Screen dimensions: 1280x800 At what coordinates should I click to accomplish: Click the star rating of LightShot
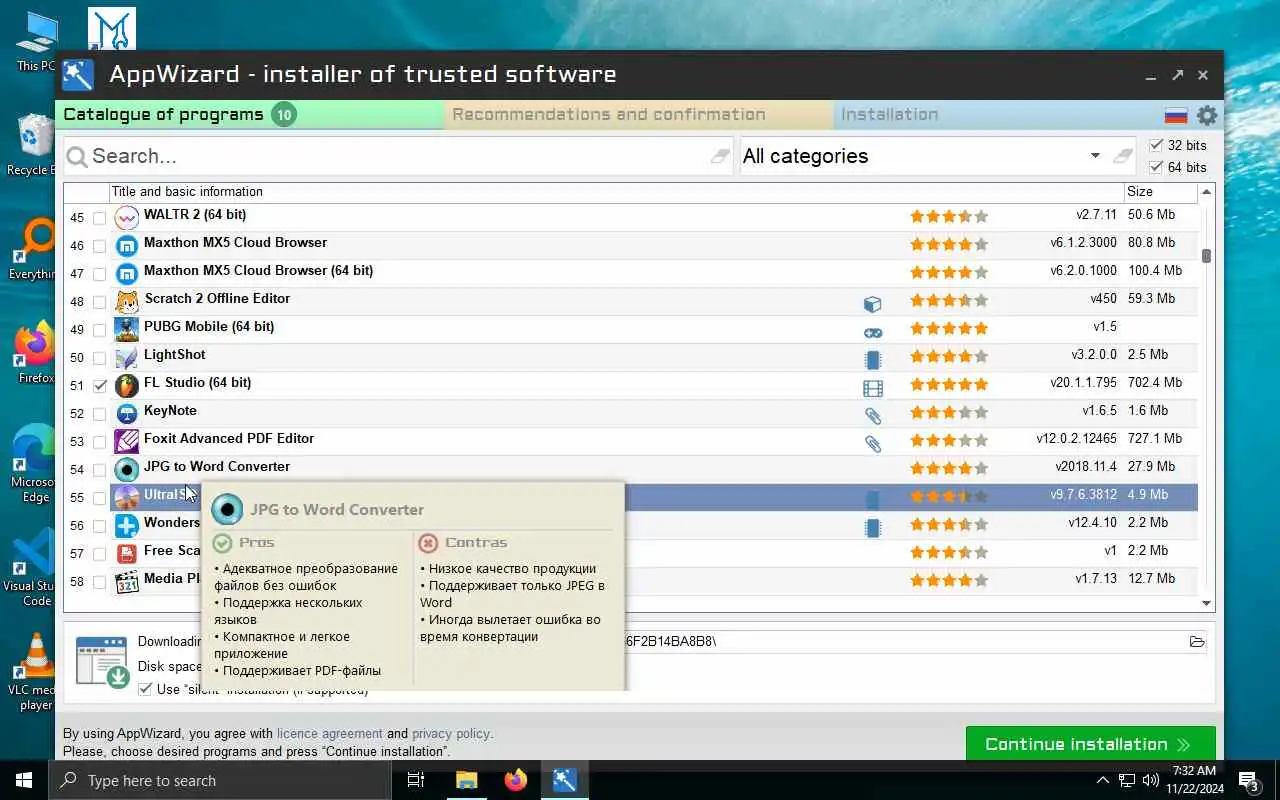(x=948, y=356)
